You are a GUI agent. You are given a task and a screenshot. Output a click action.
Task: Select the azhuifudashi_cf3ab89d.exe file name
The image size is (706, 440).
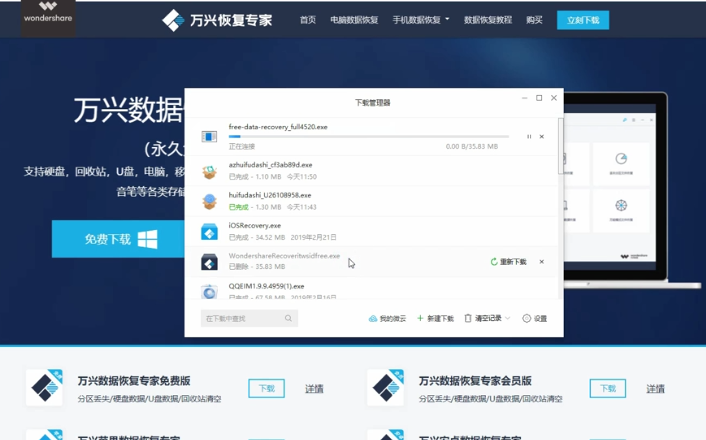point(270,165)
